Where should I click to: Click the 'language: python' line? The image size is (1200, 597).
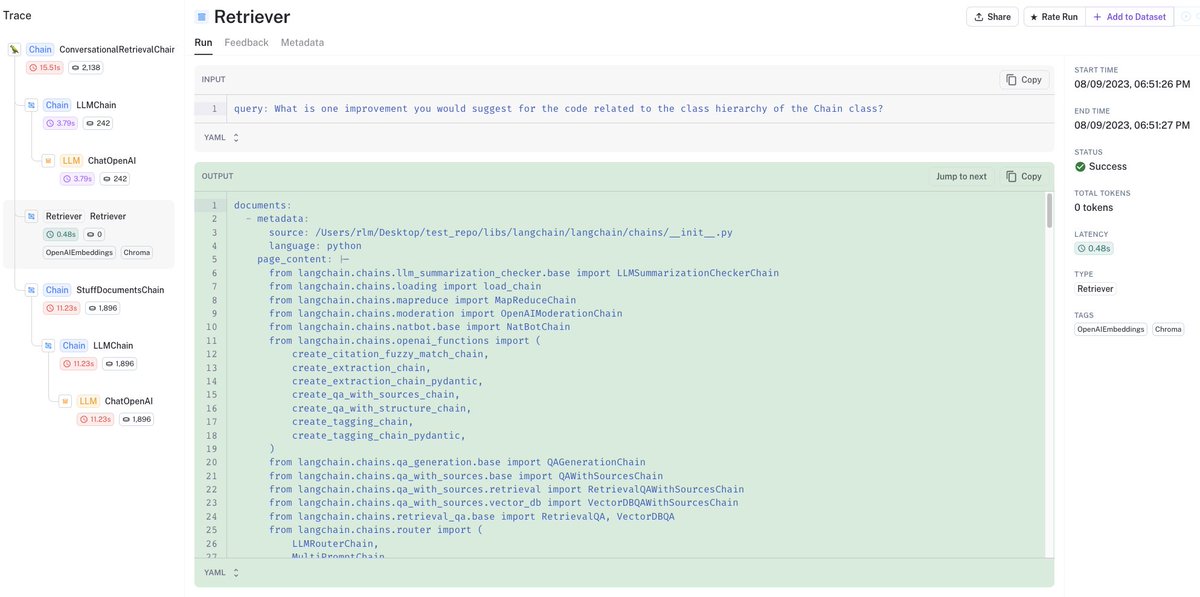point(315,246)
